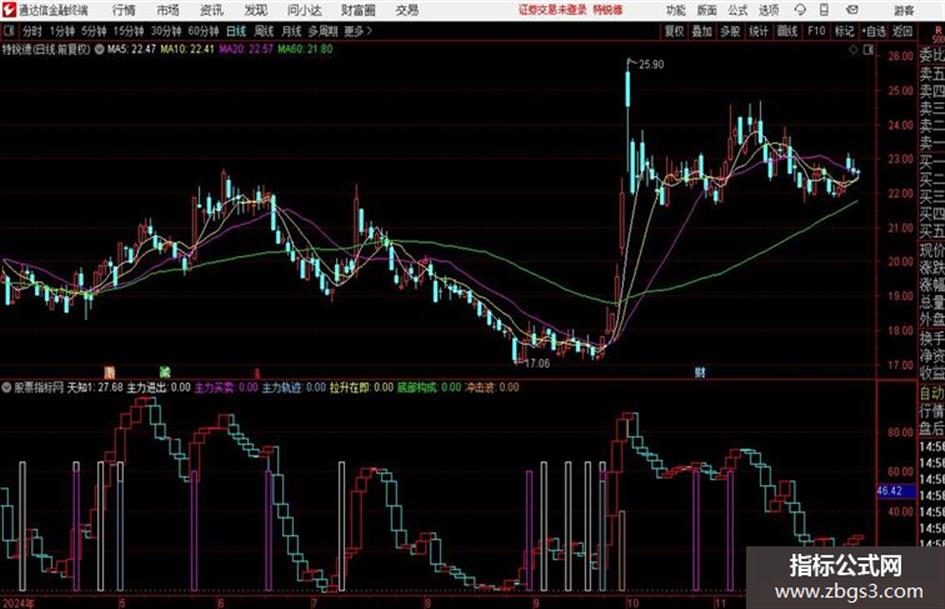Click the 标记 mark toolbar button

(x=844, y=31)
